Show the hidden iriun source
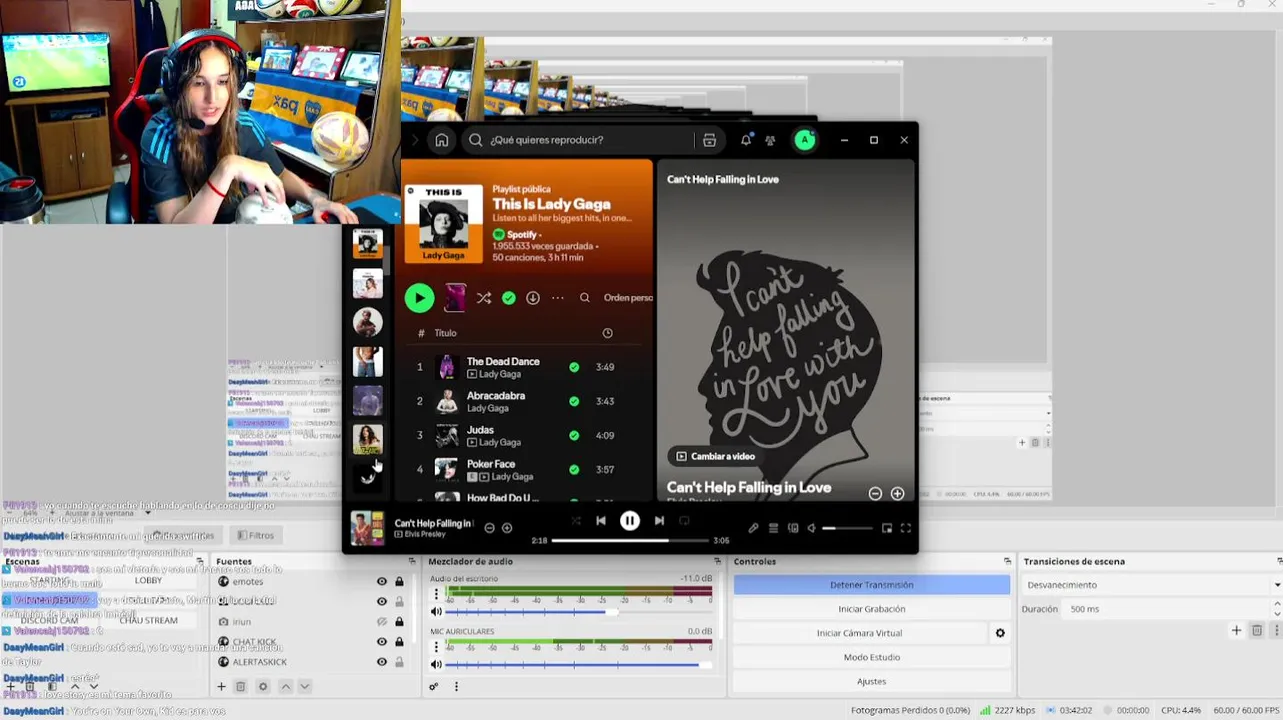The width and height of the screenshot is (1283, 720). [381, 622]
